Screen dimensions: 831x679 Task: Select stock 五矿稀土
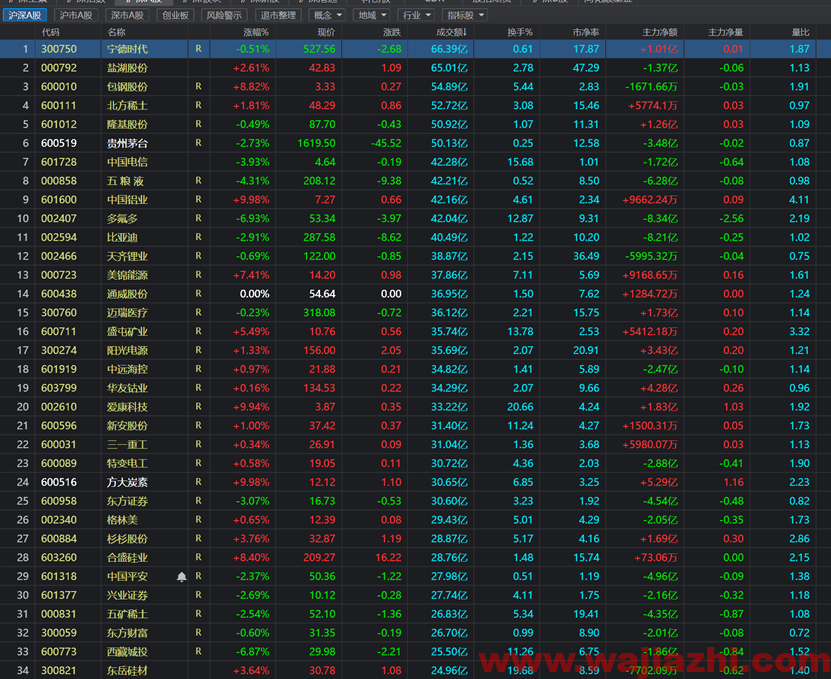click(127, 614)
